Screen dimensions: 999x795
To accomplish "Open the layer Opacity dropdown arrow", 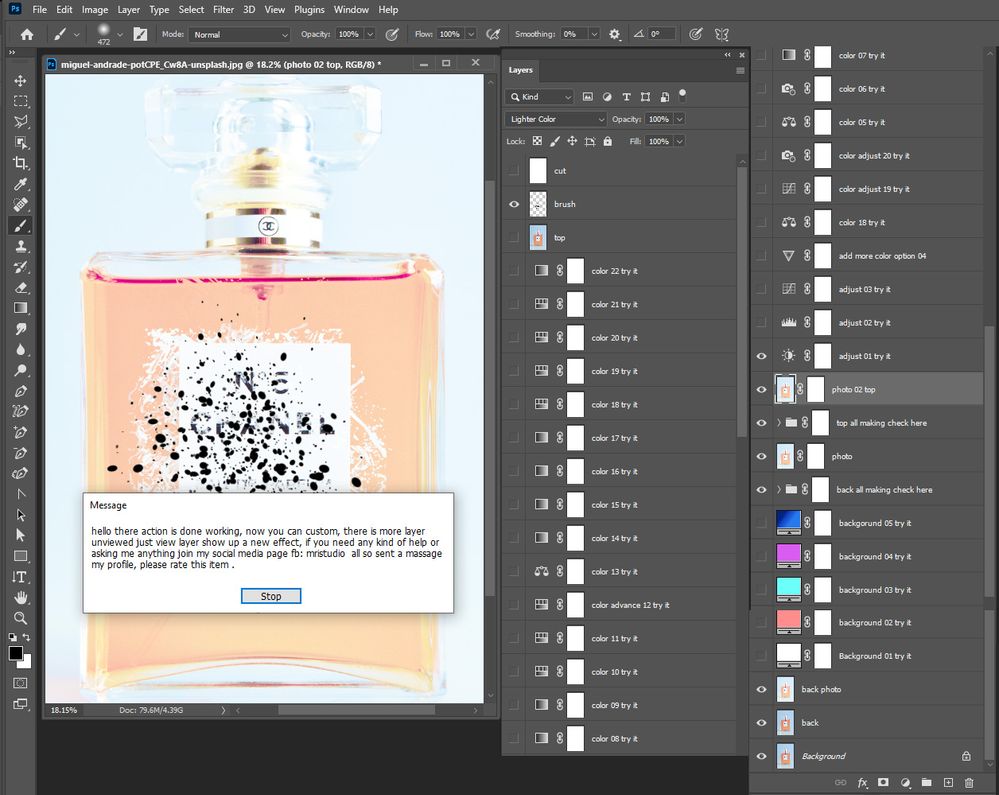I will click(679, 119).
